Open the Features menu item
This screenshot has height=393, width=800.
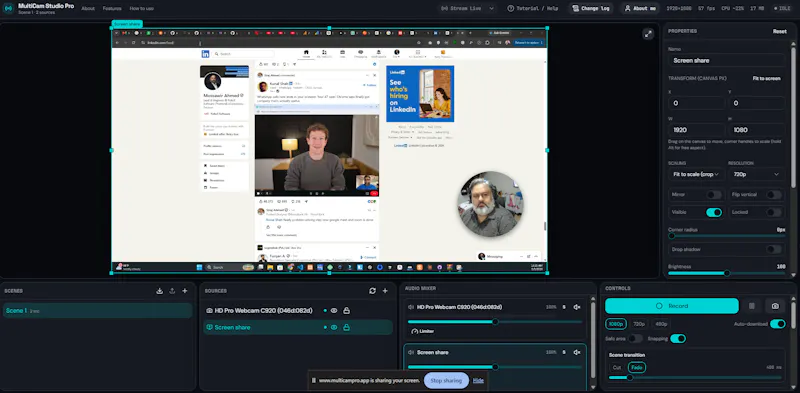(112, 8)
